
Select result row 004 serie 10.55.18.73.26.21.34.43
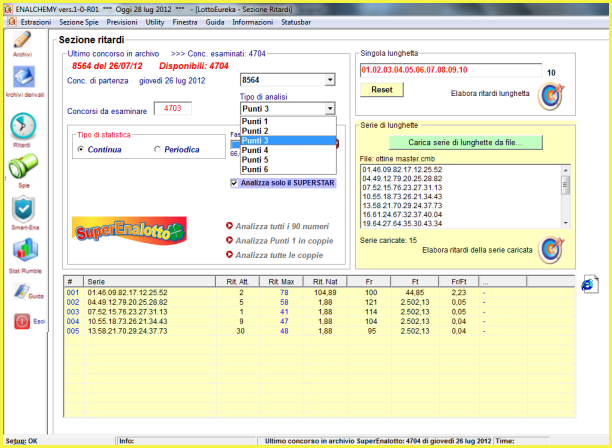(x=319, y=321)
